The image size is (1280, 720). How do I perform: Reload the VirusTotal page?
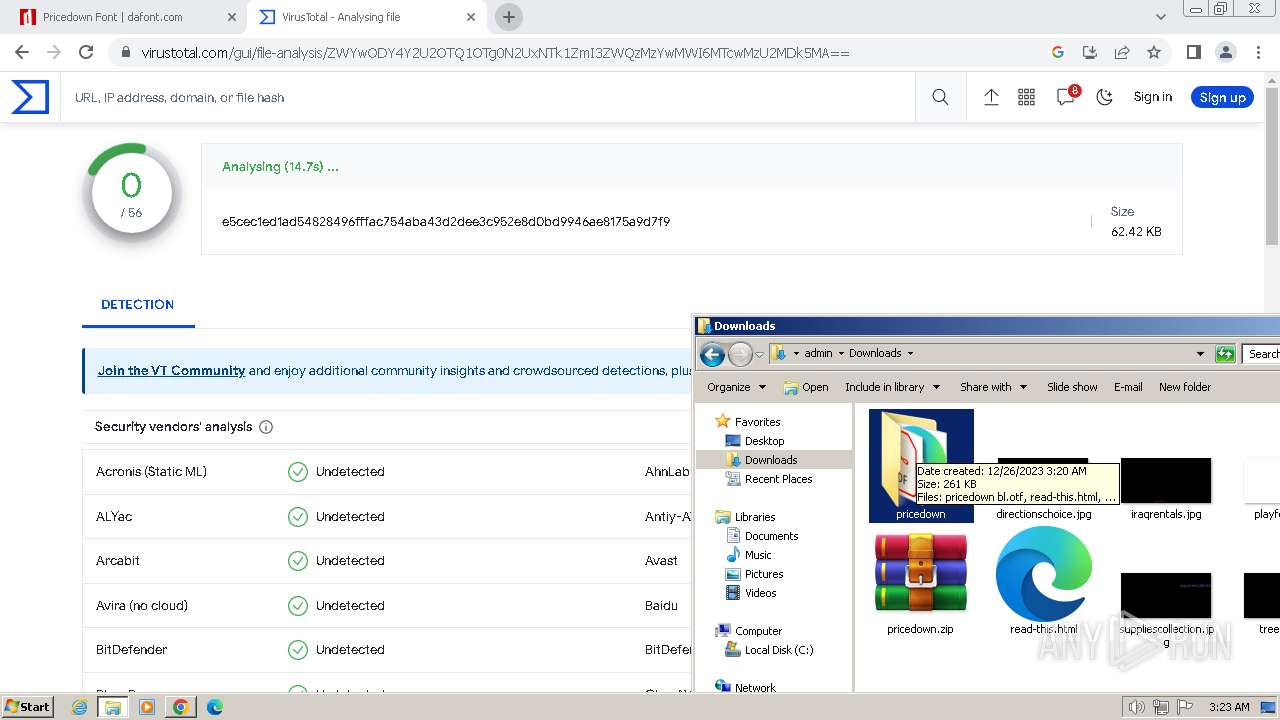coord(86,52)
